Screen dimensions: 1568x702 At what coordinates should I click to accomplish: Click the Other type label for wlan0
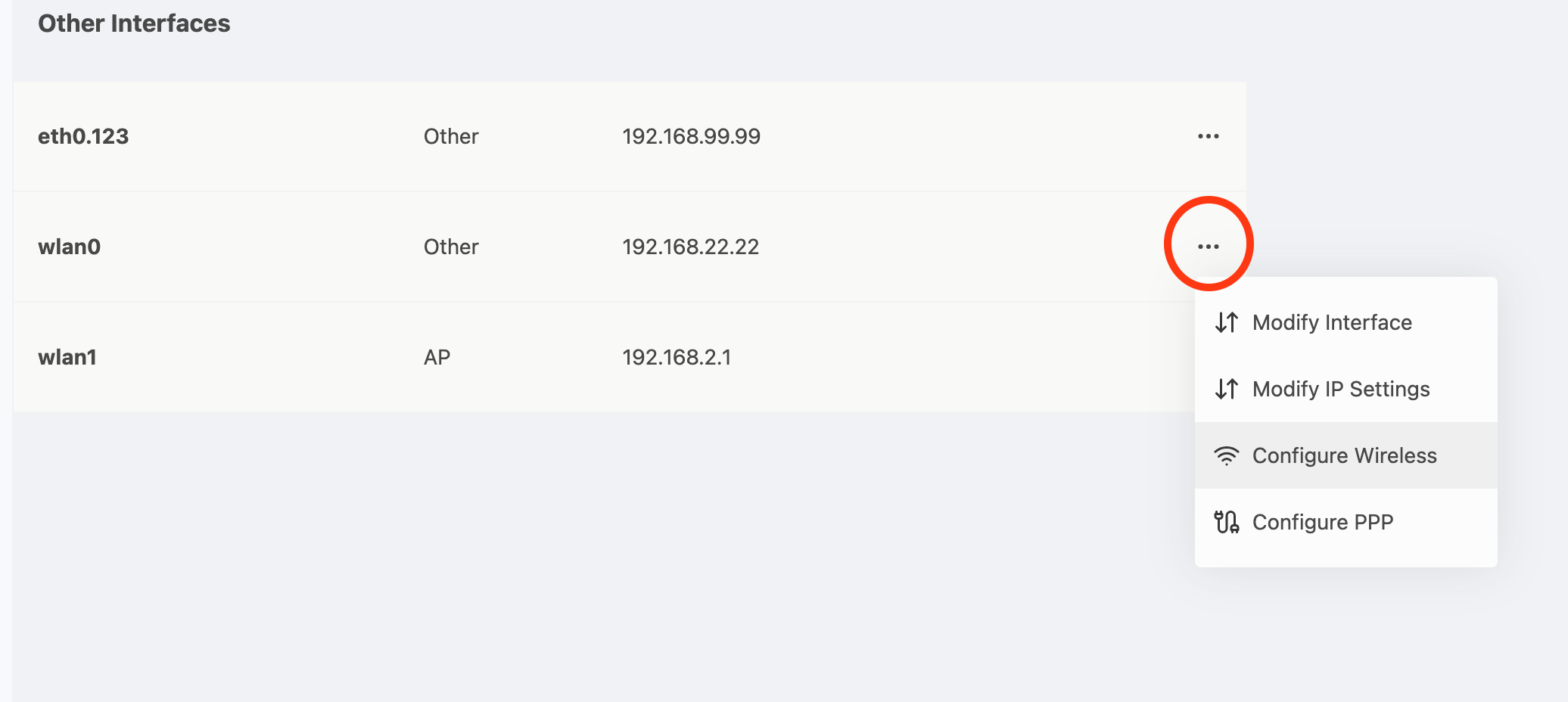[451, 247]
